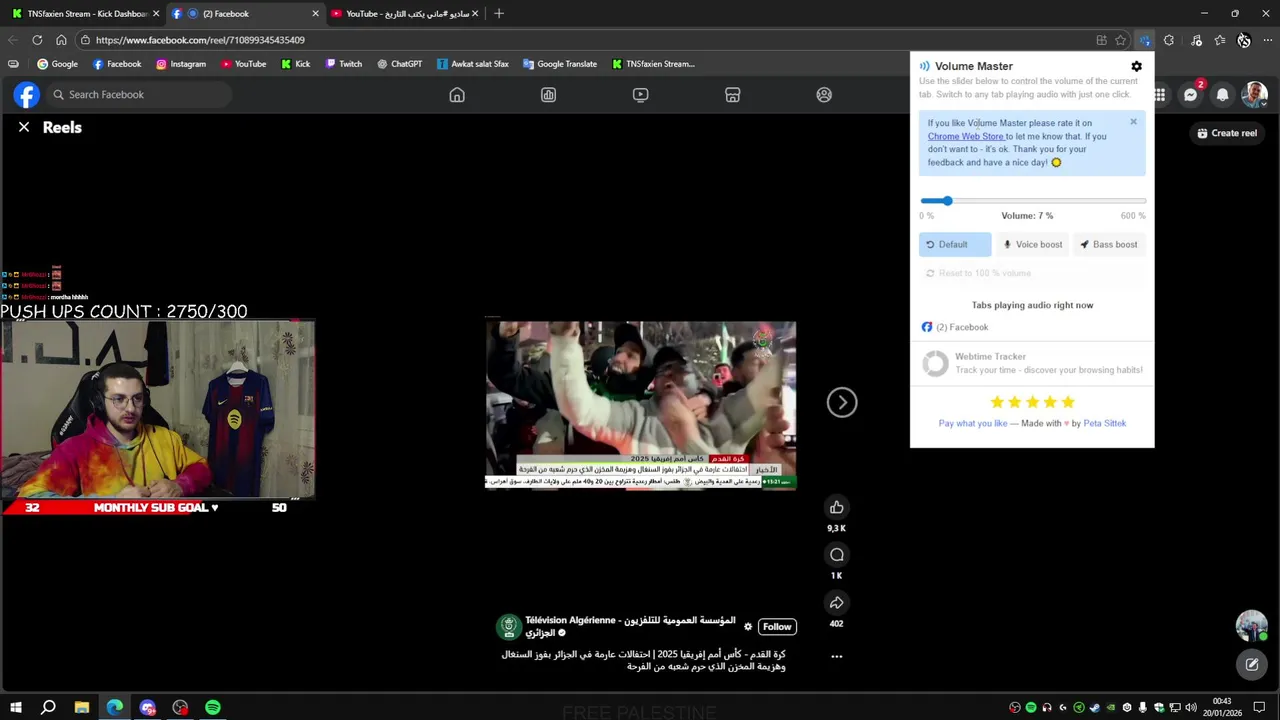1280x720 pixels.
Task: Open the browser profile avatar
Action: click(1244, 40)
